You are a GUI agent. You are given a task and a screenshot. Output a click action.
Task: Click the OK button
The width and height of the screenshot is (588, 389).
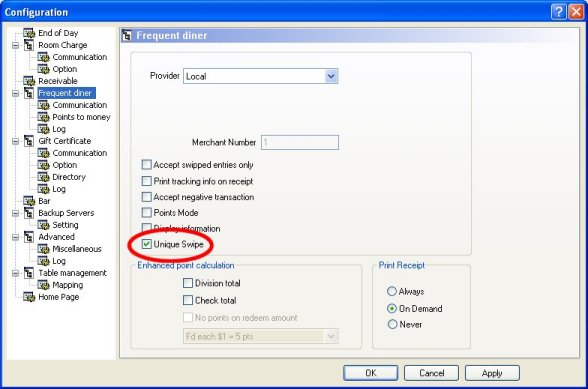pyautogui.click(x=370, y=373)
